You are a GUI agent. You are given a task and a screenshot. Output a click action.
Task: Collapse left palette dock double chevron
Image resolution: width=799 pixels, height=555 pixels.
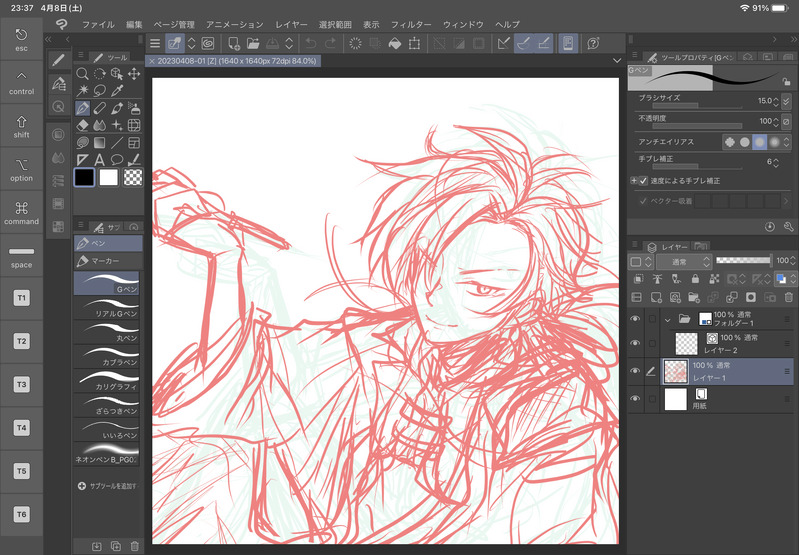(48, 39)
